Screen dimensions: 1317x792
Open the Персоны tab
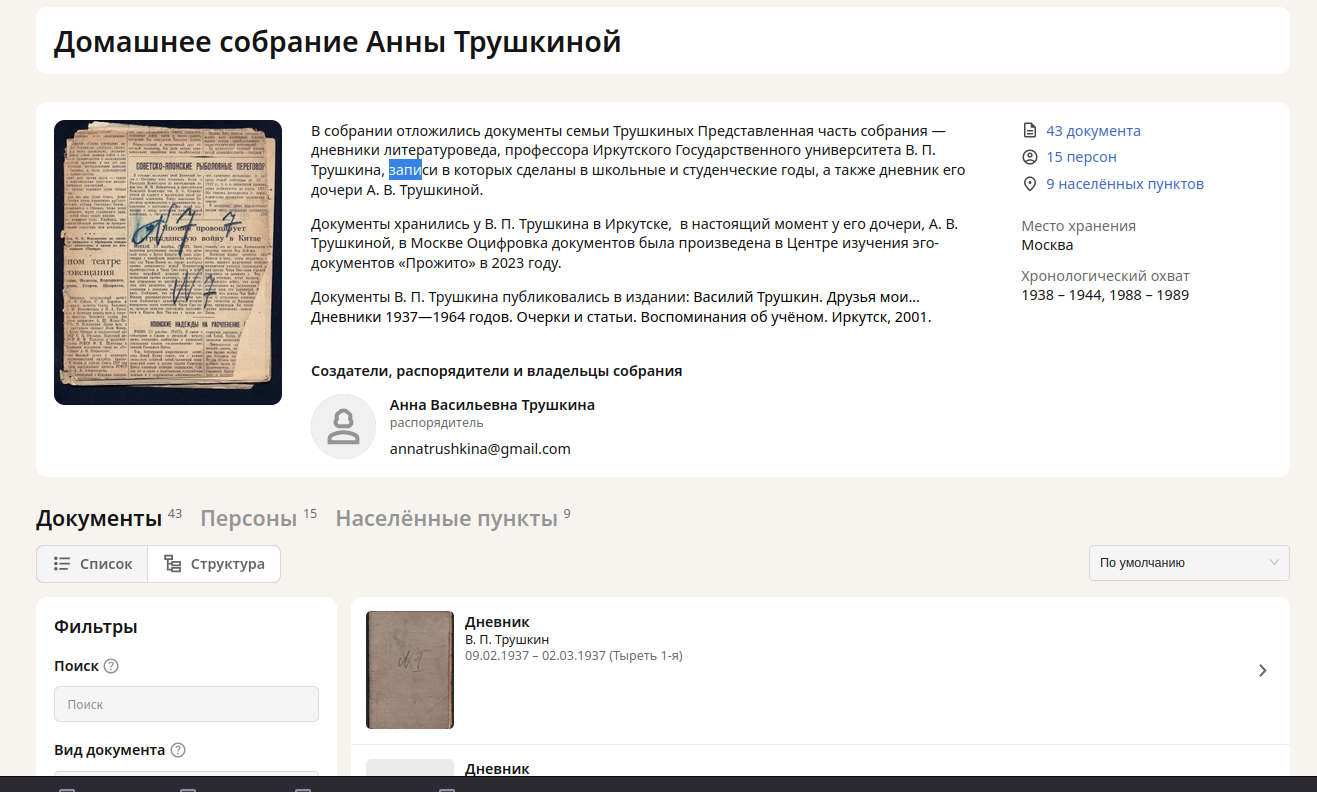[x=249, y=518]
